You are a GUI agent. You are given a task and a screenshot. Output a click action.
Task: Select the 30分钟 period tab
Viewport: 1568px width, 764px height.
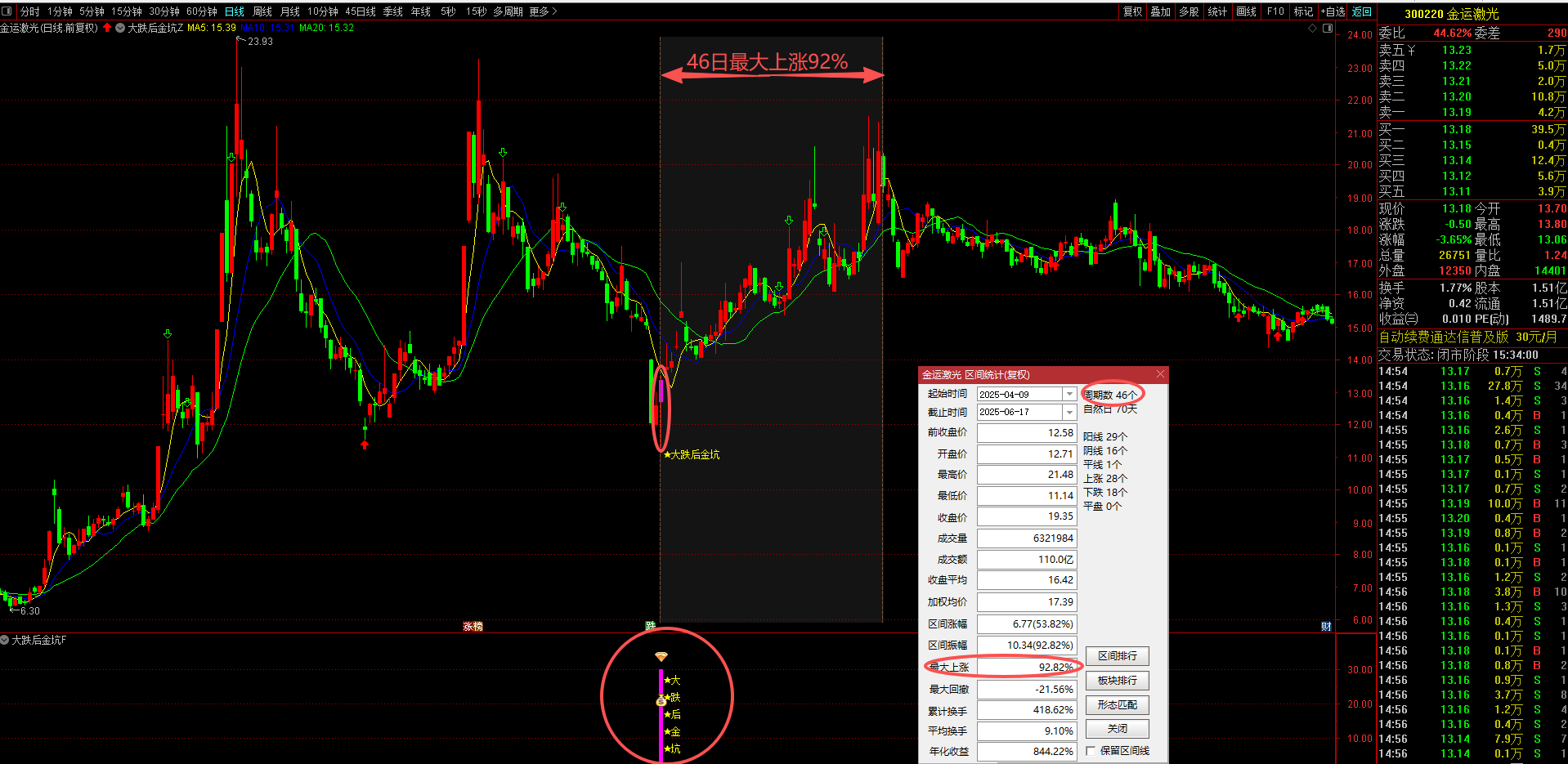[x=164, y=11]
